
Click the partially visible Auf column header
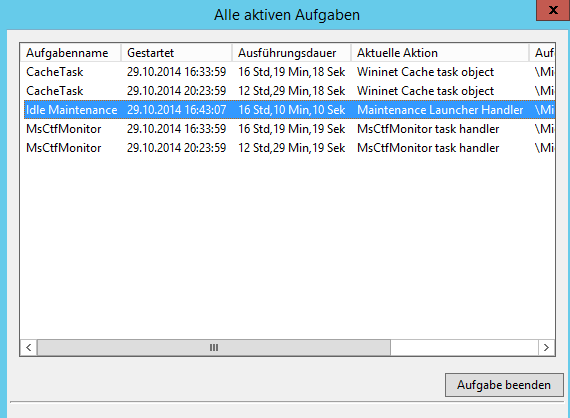pyautogui.click(x=542, y=53)
